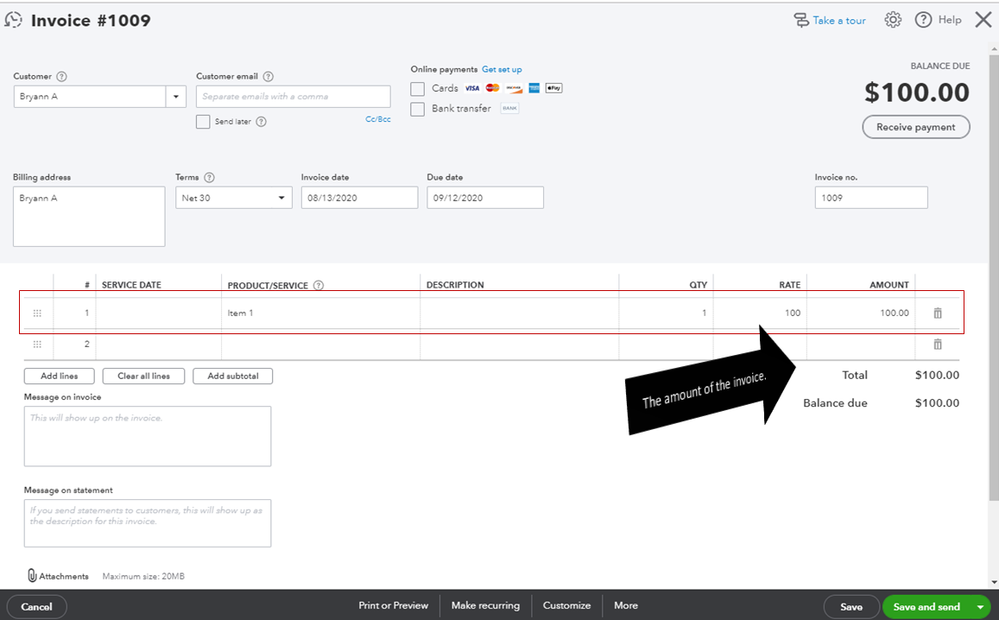The width and height of the screenshot is (999, 620).
Task: Close the invoice with the X icon
Action: (983, 20)
